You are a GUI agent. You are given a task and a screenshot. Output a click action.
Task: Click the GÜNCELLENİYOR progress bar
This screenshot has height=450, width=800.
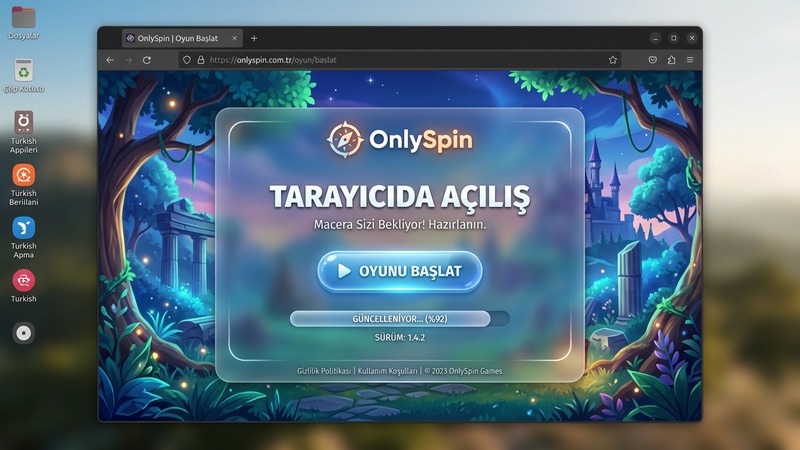(x=399, y=319)
